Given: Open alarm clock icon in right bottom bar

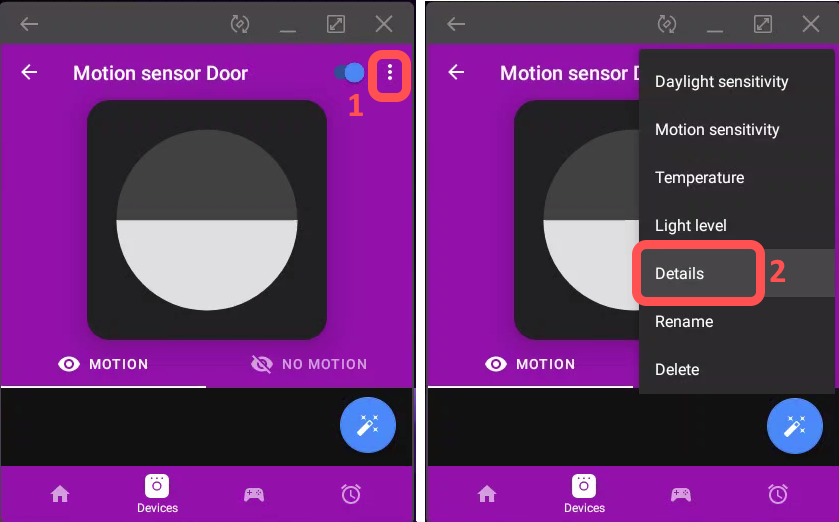Looking at the screenshot, I should click(x=778, y=494).
